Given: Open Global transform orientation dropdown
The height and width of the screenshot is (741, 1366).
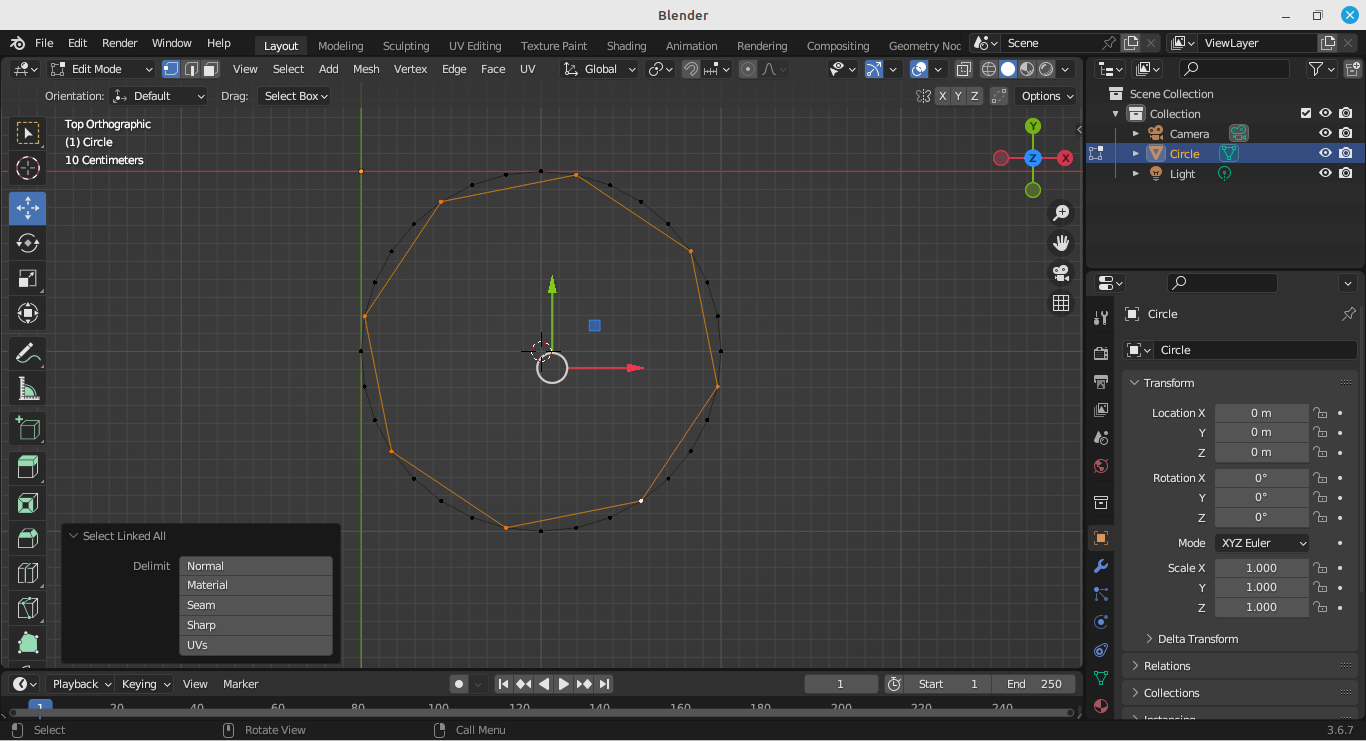Looking at the screenshot, I should coord(599,69).
